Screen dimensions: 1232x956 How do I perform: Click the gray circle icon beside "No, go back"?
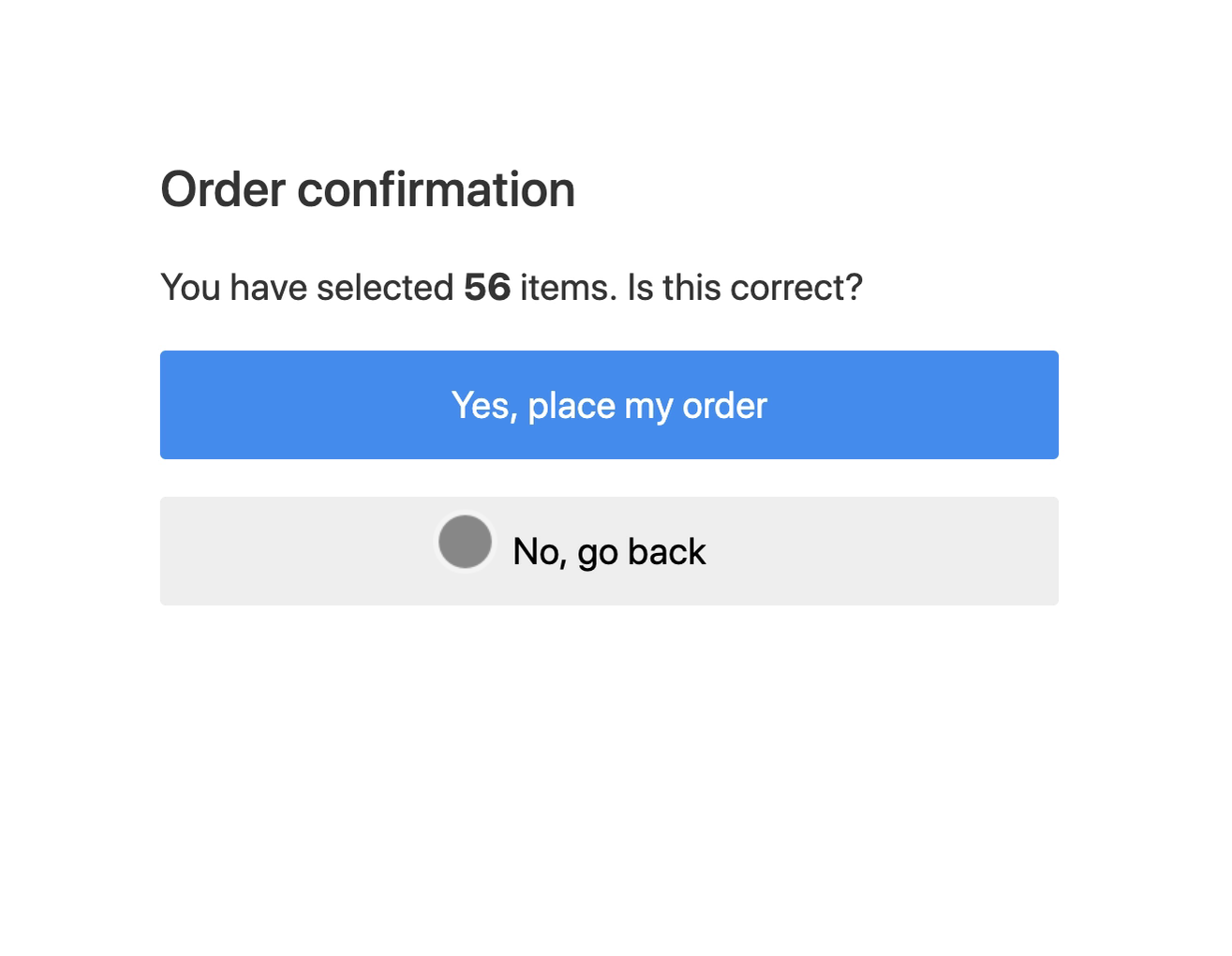click(x=465, y=542)
